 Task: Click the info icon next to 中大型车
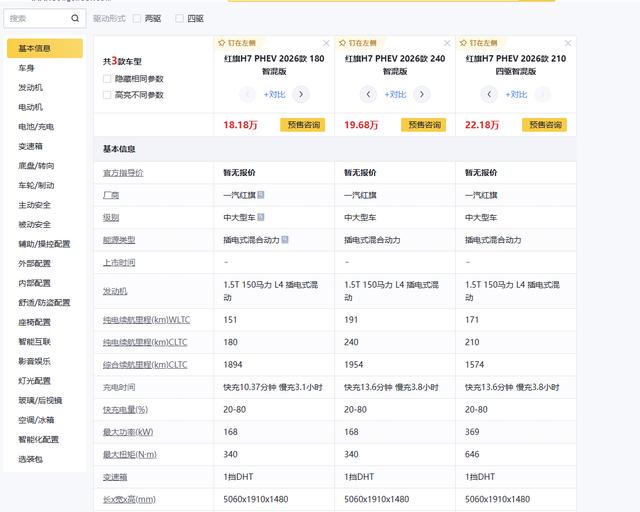click(x=261, y=217)
